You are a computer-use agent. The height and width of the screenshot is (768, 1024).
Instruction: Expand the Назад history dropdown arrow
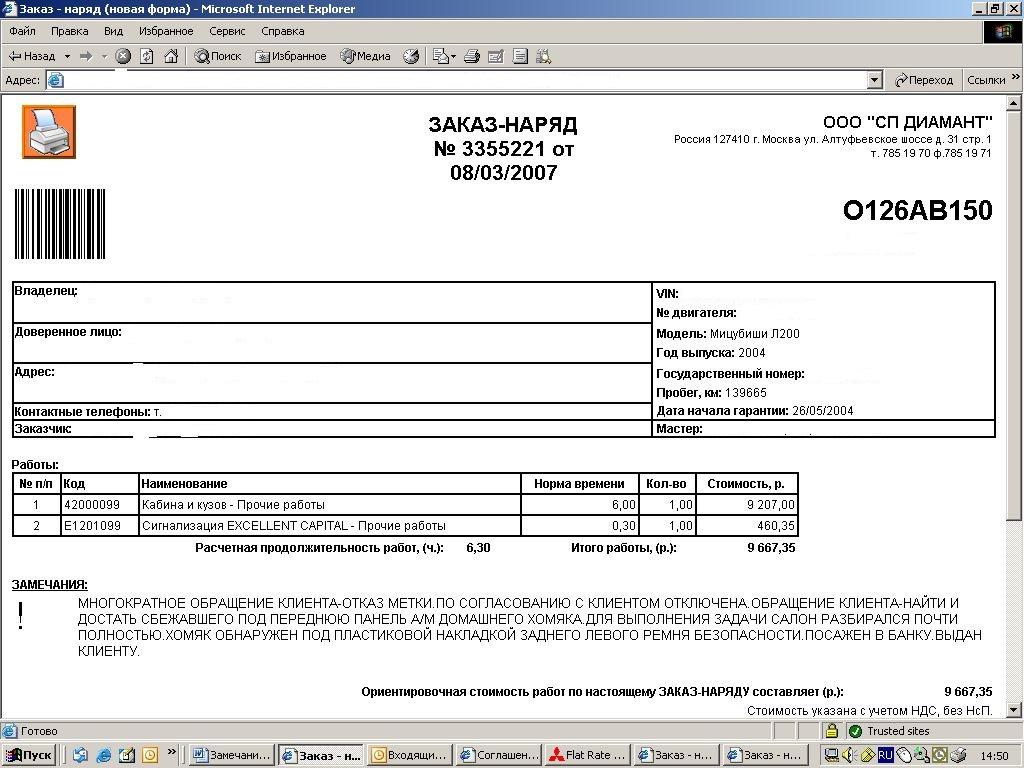pos(67,56)
